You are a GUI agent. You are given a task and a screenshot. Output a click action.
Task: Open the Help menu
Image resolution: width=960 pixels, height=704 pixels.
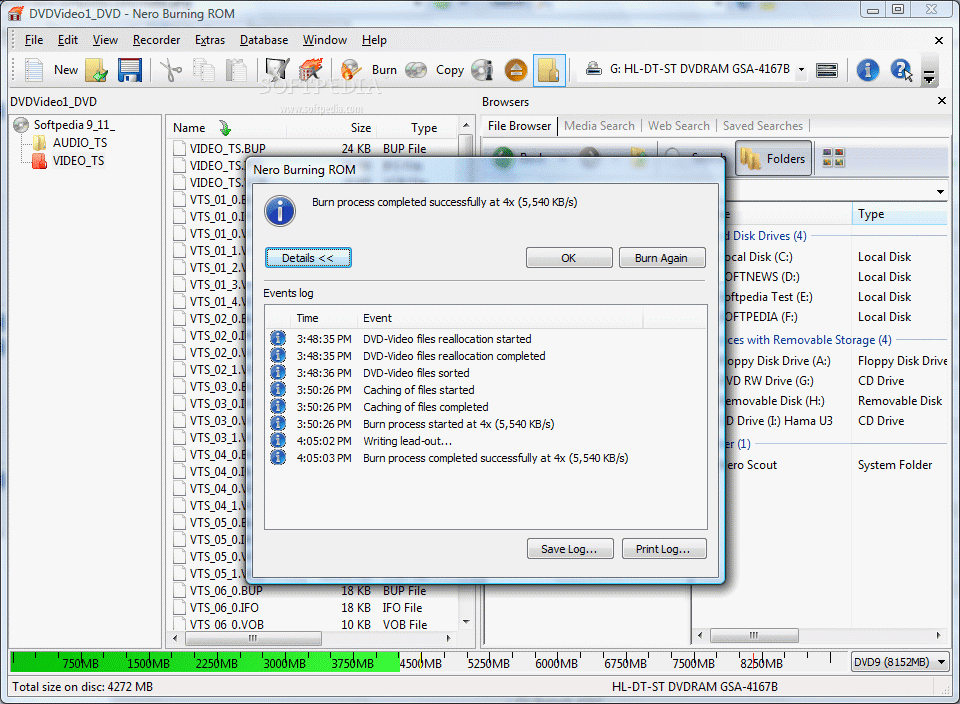(374, 40)
